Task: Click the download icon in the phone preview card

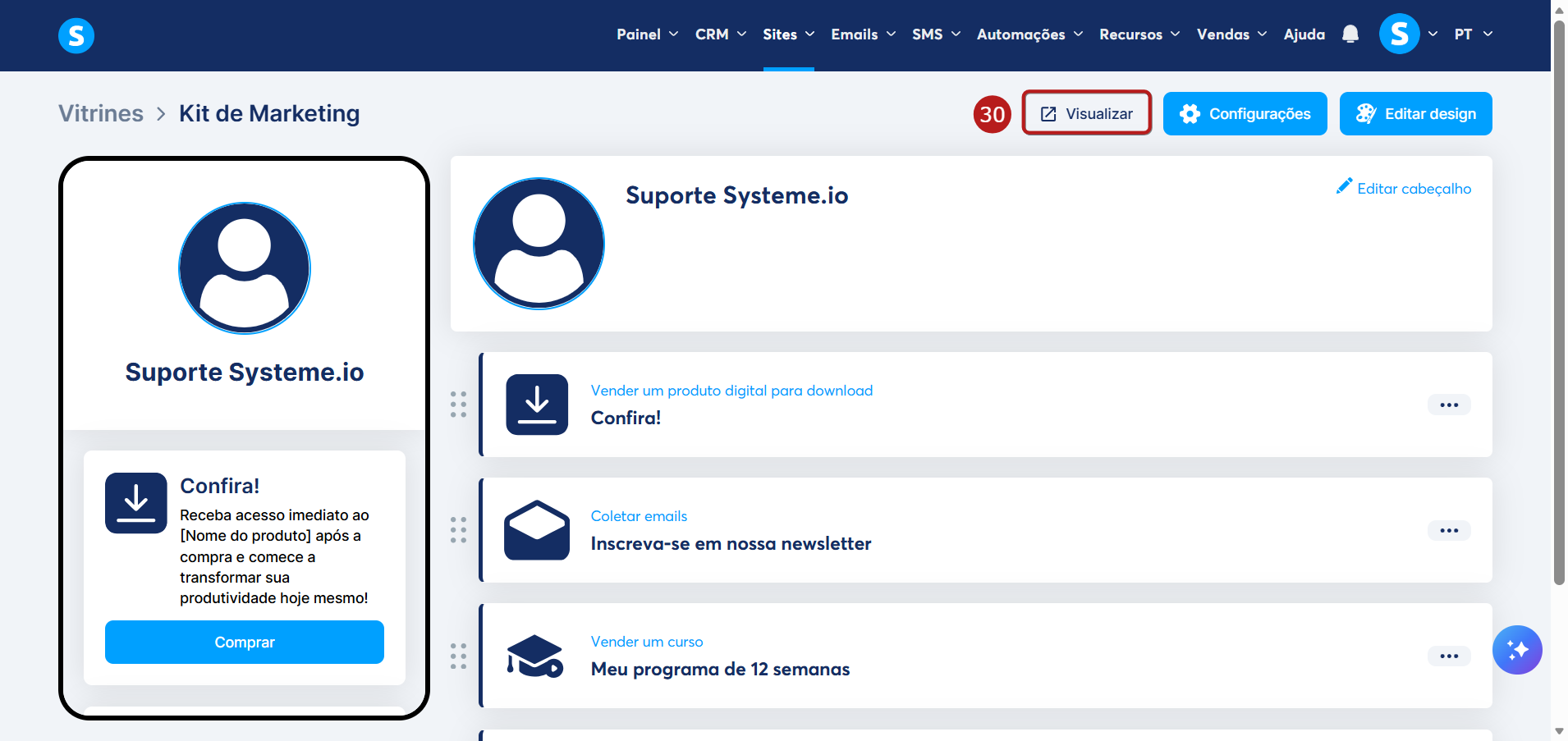Action: [x=136, y=503]
